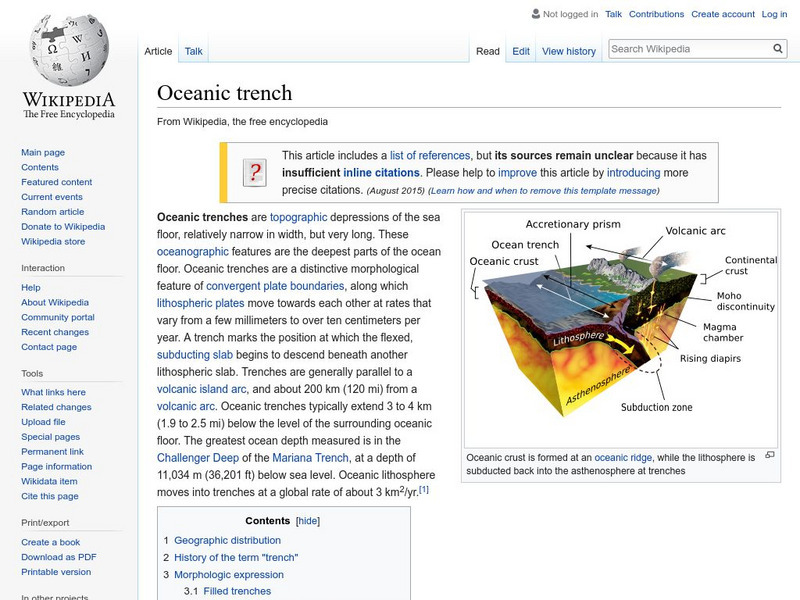Open the user Talk link at top
This screenshot has width=800, height=600.
(x=613, y=14)
